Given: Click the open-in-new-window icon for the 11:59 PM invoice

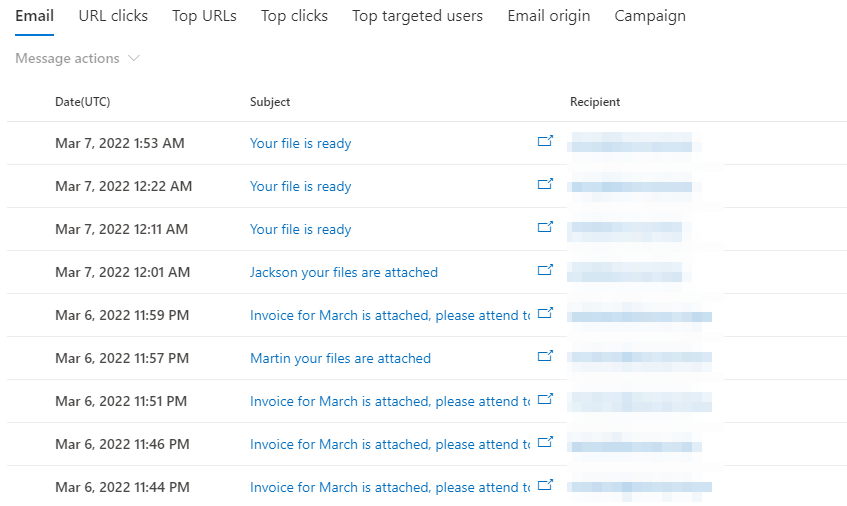Looking at the screenshot, I should coord(545,313).
